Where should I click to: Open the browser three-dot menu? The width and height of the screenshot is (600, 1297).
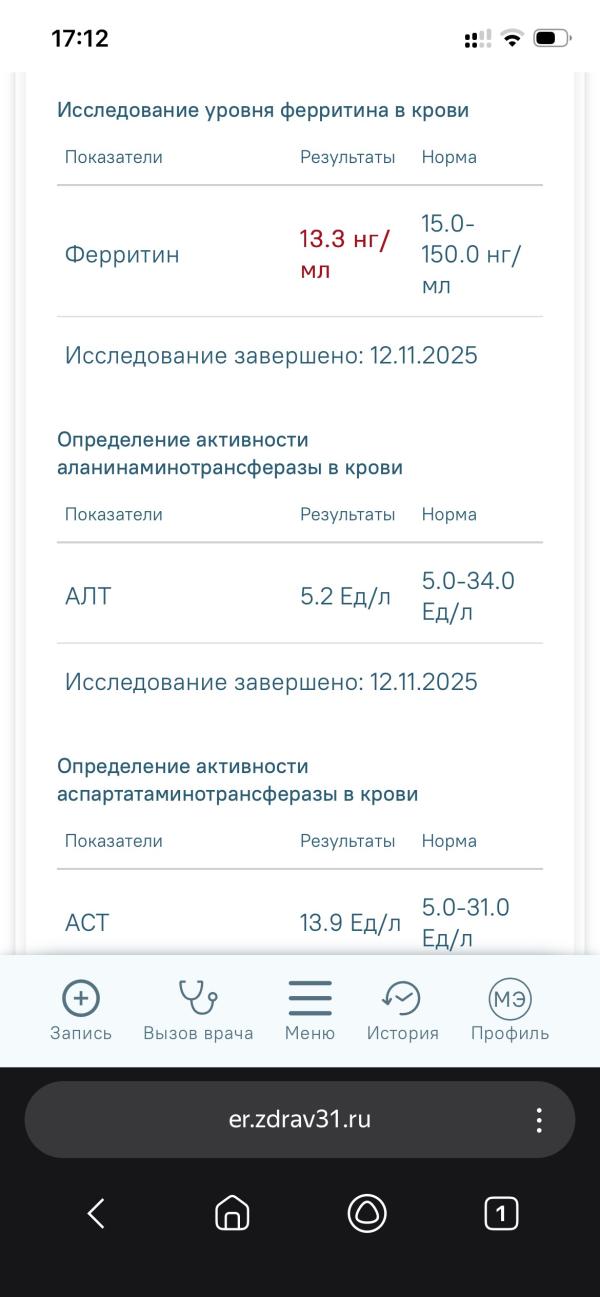(x=539, y=1120)
